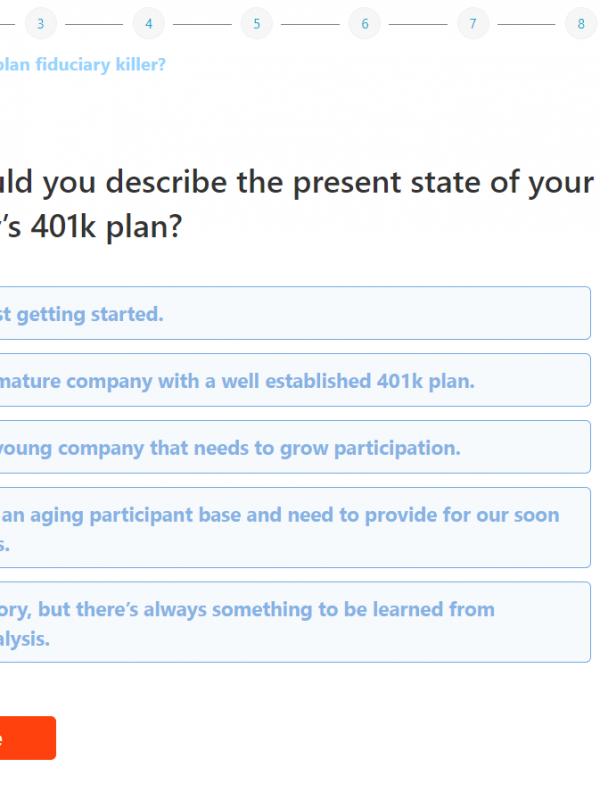Screen dimensions: 600x800
Task: Click the line joining steps 5 and 6
Action: pos(310,23)
